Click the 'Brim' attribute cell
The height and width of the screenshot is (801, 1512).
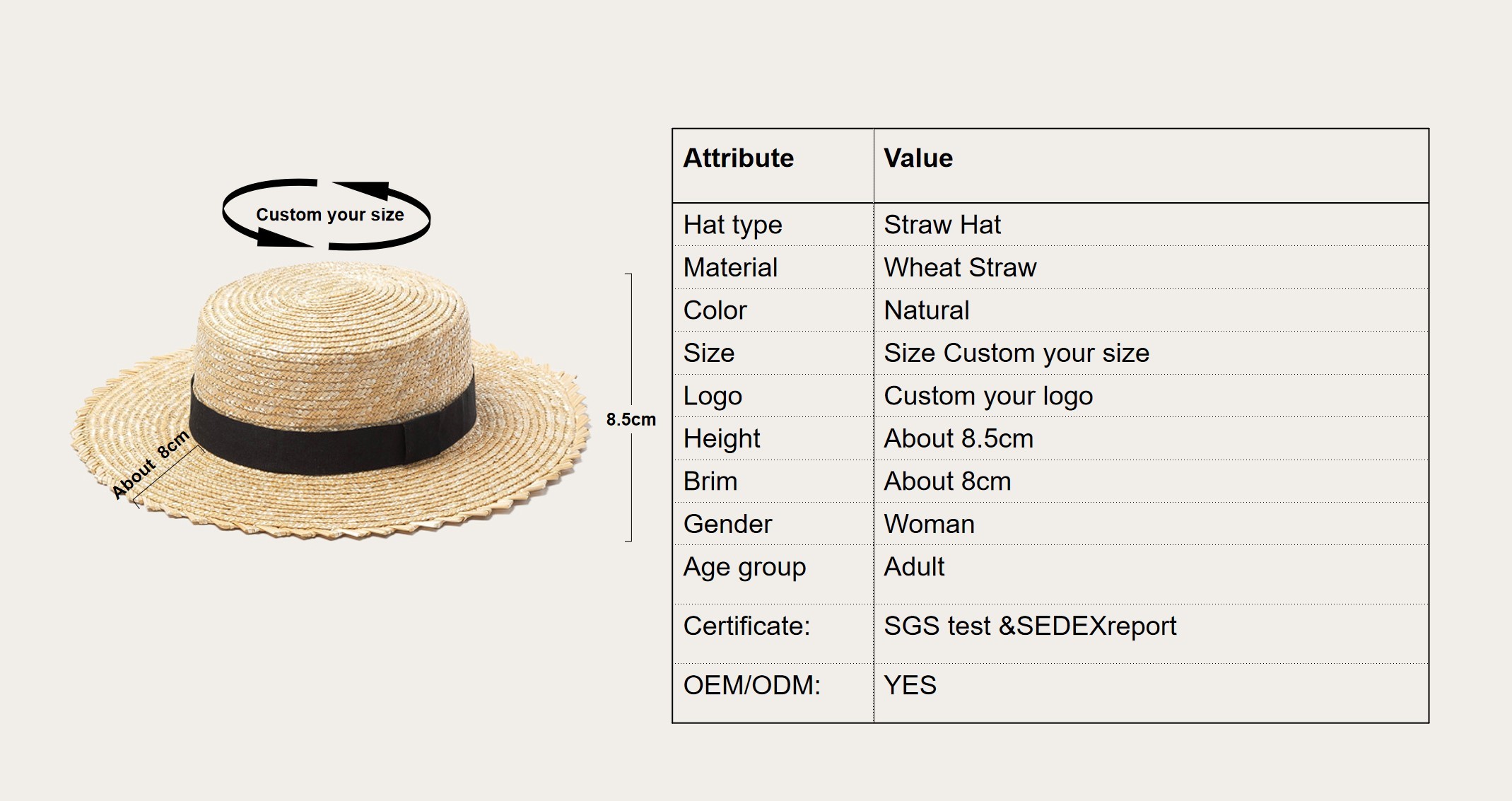click(x=773, y=481)
